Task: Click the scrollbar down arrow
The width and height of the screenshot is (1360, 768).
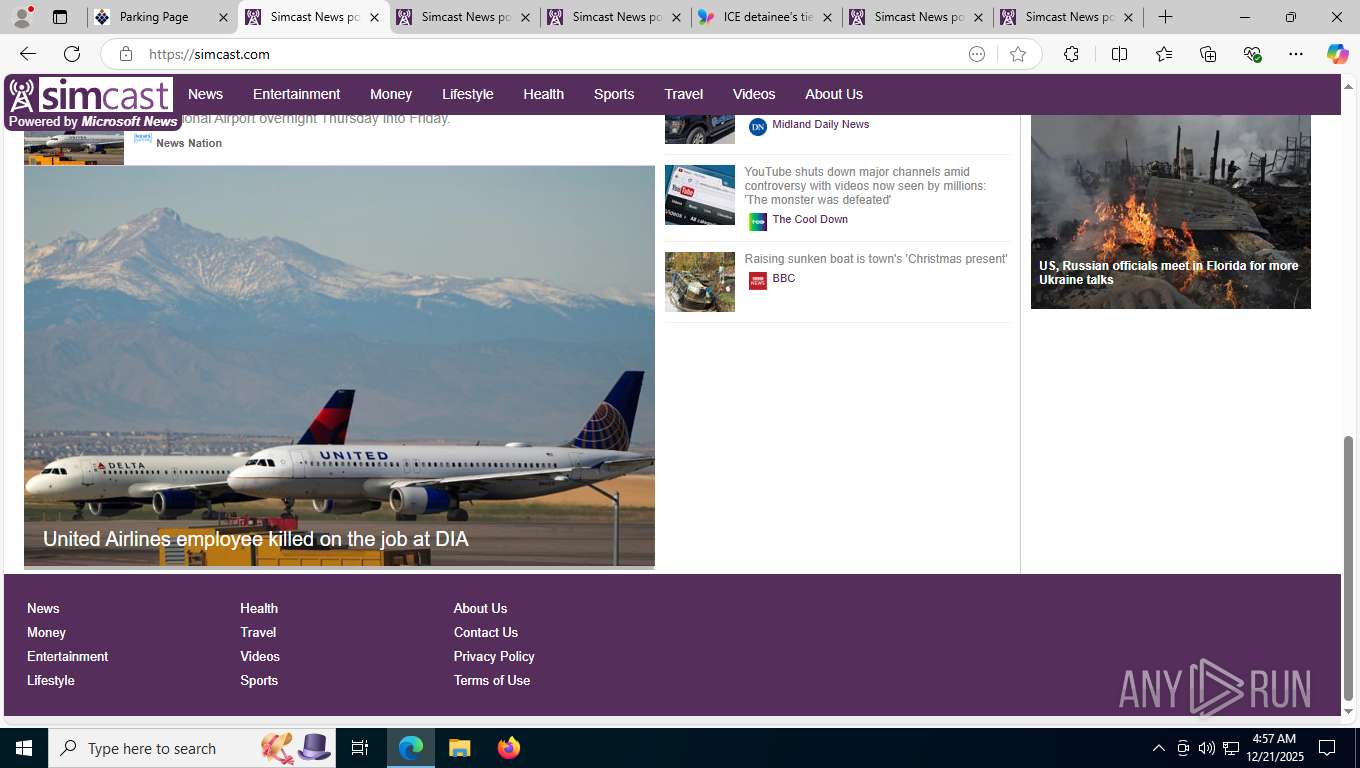Action: point(1348,711)
